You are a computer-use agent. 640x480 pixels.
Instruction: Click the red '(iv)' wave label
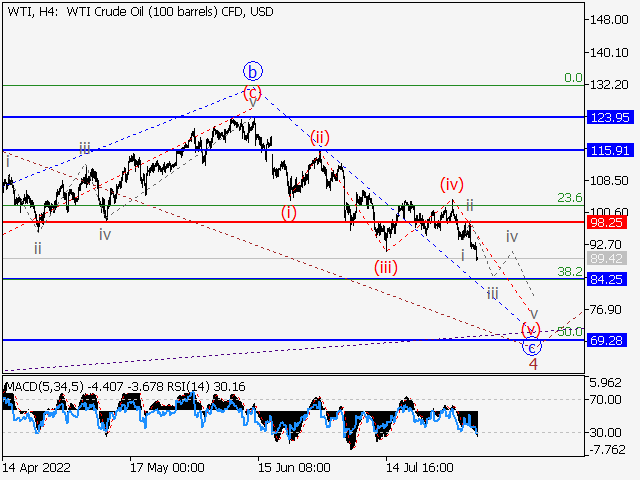[x=452, y=184]
